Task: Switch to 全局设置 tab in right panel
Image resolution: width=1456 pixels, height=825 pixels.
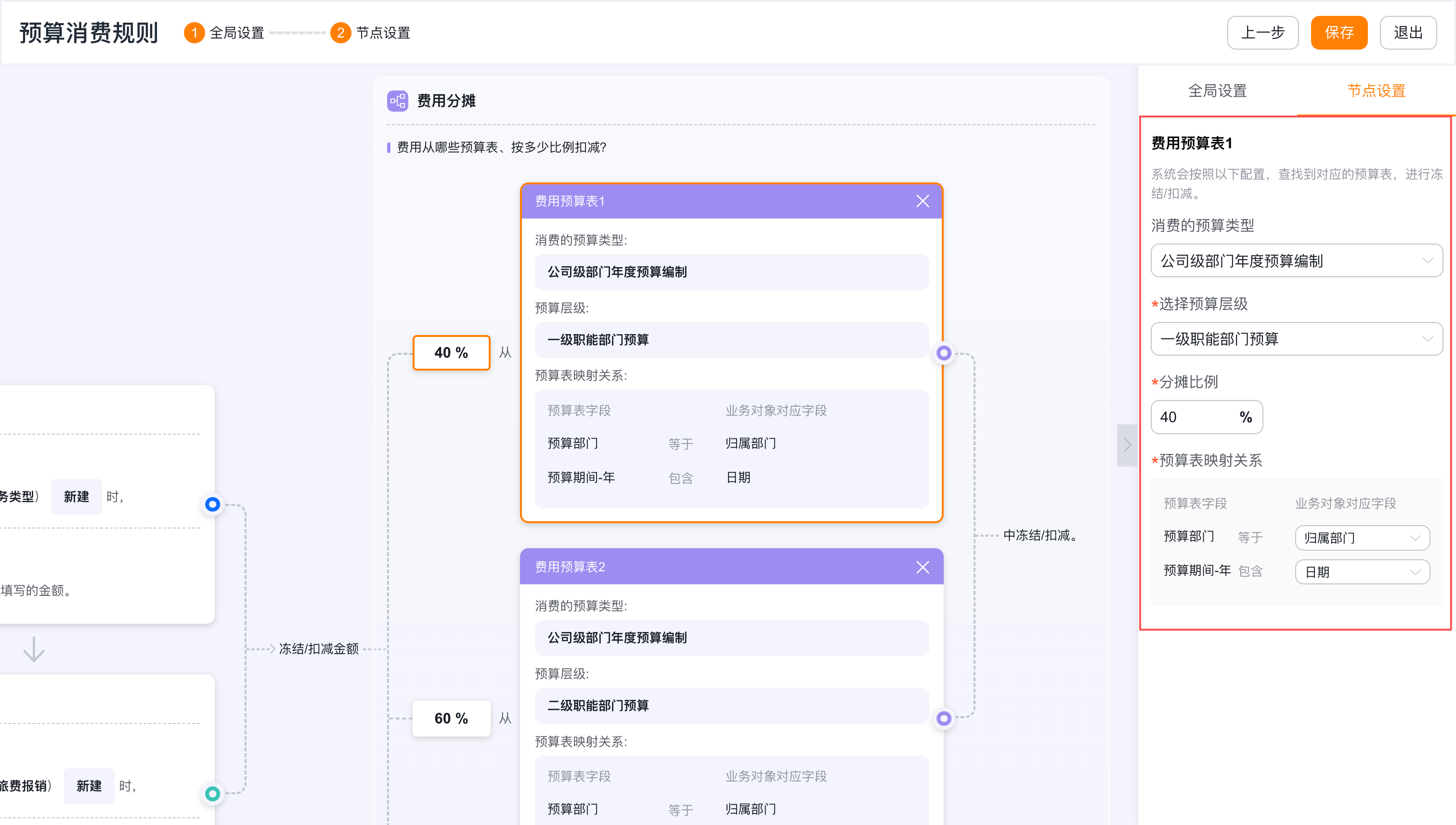Action: 1217,90
